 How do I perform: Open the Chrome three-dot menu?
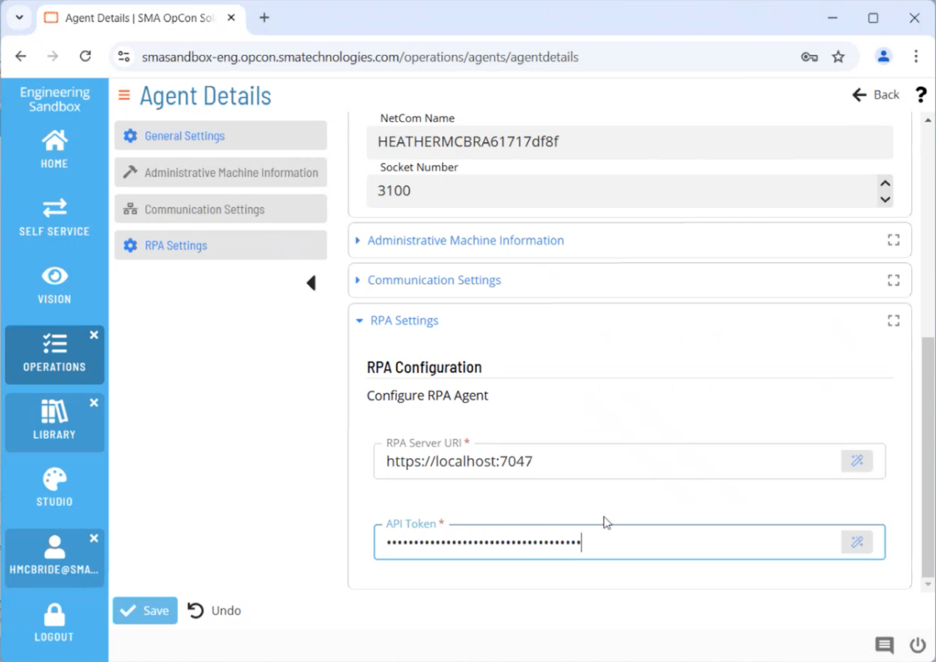916,57
